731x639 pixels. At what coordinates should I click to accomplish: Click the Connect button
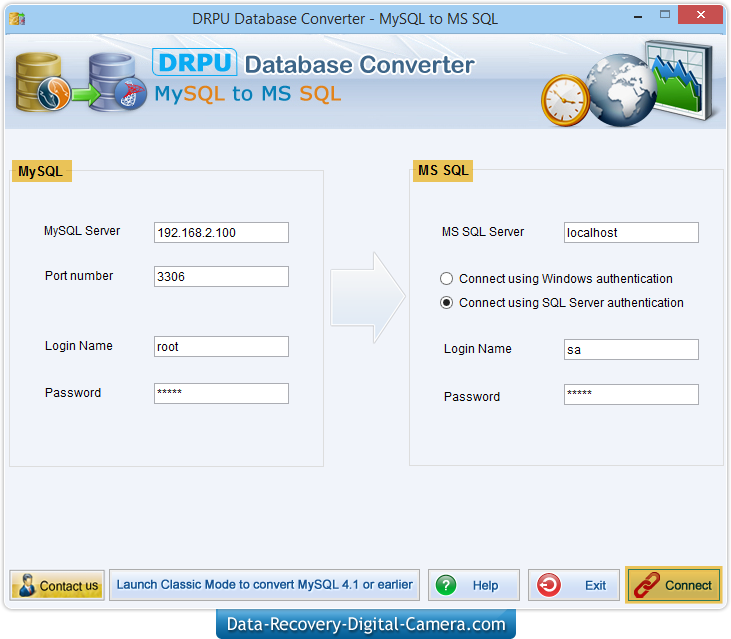674,585
